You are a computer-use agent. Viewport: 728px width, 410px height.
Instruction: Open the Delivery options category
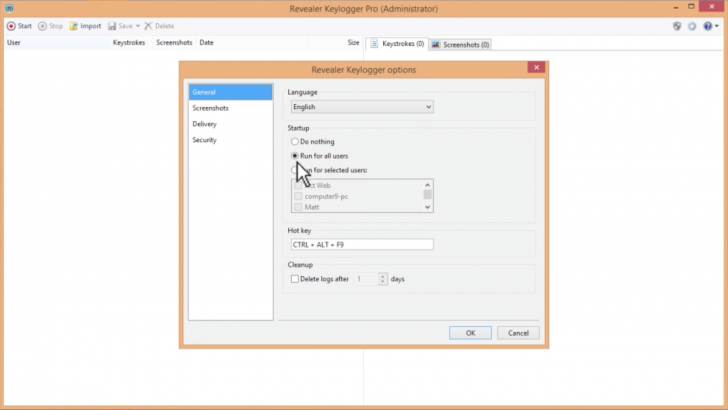230,124
